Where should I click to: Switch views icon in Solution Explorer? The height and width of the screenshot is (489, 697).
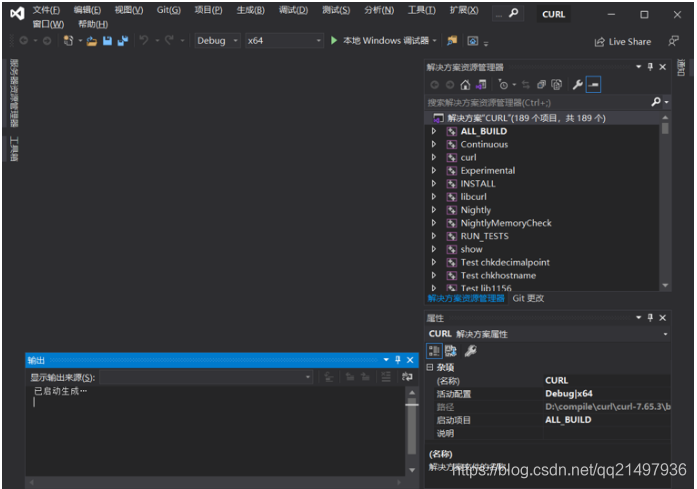[481, 84]
